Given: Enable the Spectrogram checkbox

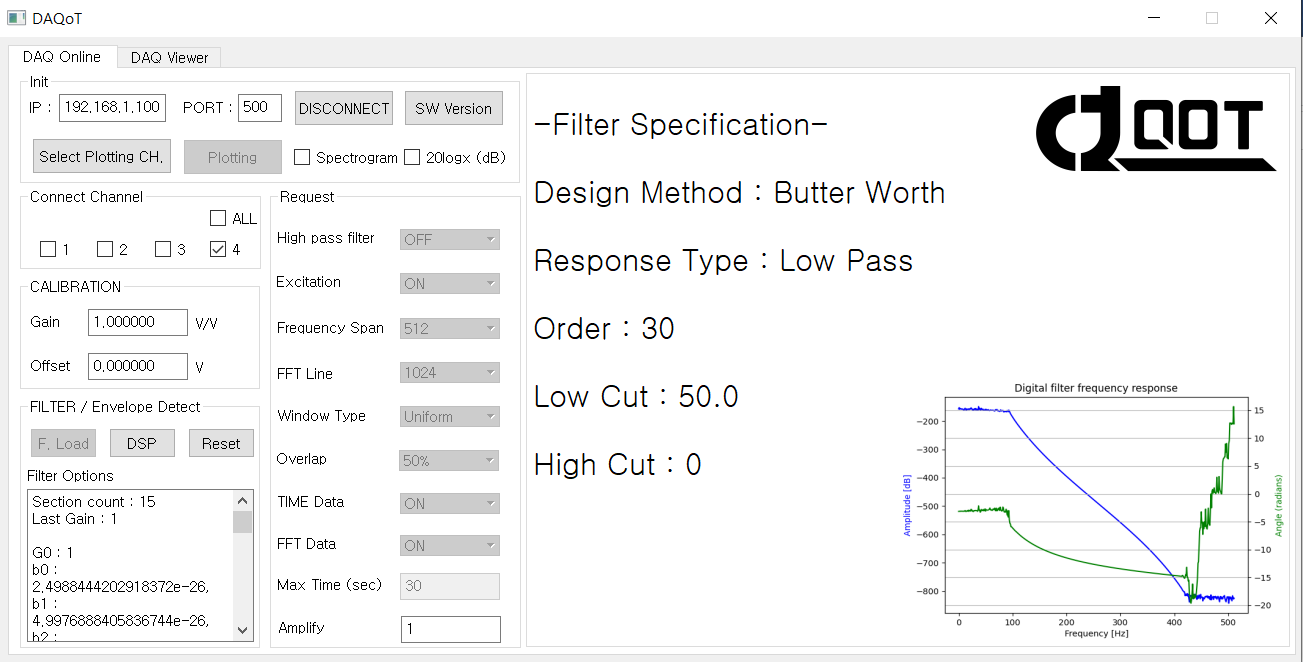Looking at the screenshot, I should click(x=302, y=158).
